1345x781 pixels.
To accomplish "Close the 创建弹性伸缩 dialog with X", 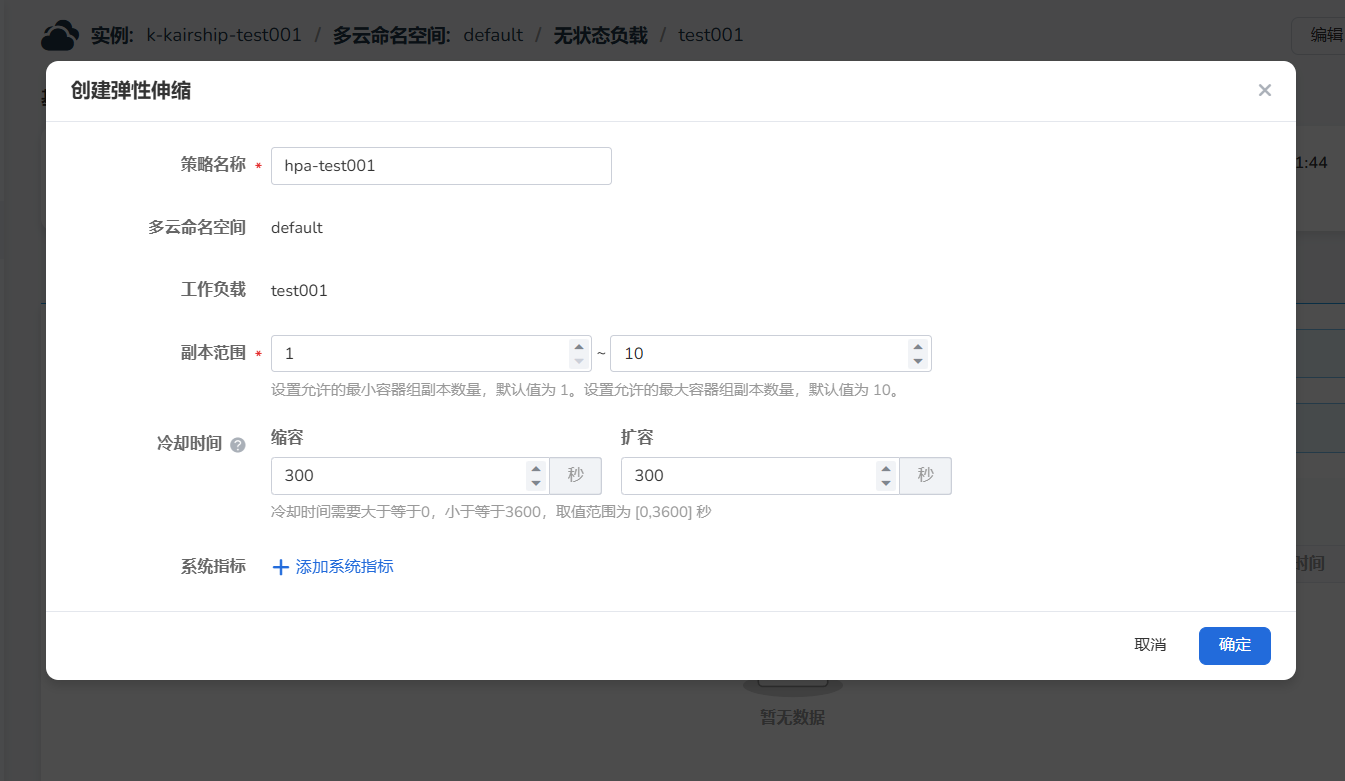I will coord(1264,91).
